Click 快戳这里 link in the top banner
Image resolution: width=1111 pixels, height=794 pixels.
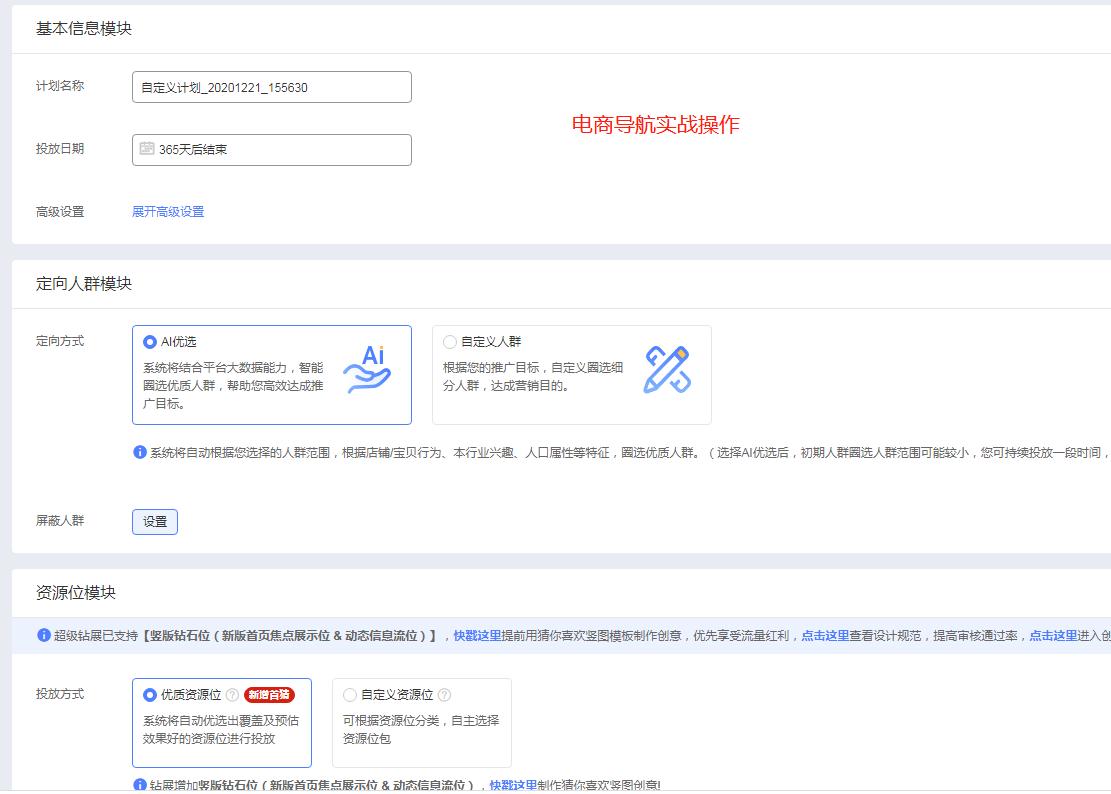click(x=477, y=635)
